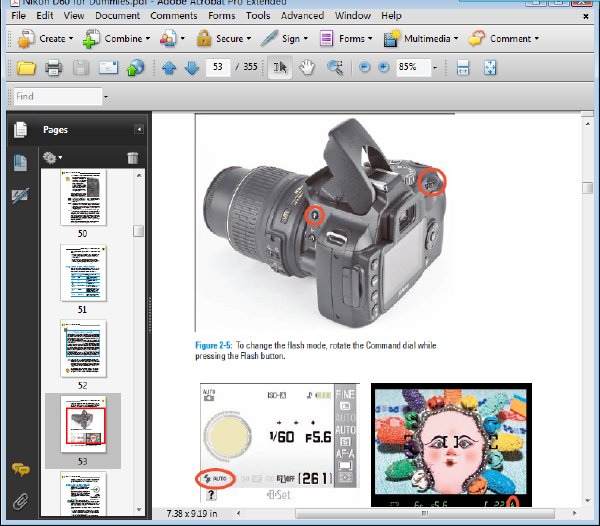Image resolution: width=600 pixels, height=526 pixels.
Task: Click the Zoom Out minus button
Action: tap(365, 67)
